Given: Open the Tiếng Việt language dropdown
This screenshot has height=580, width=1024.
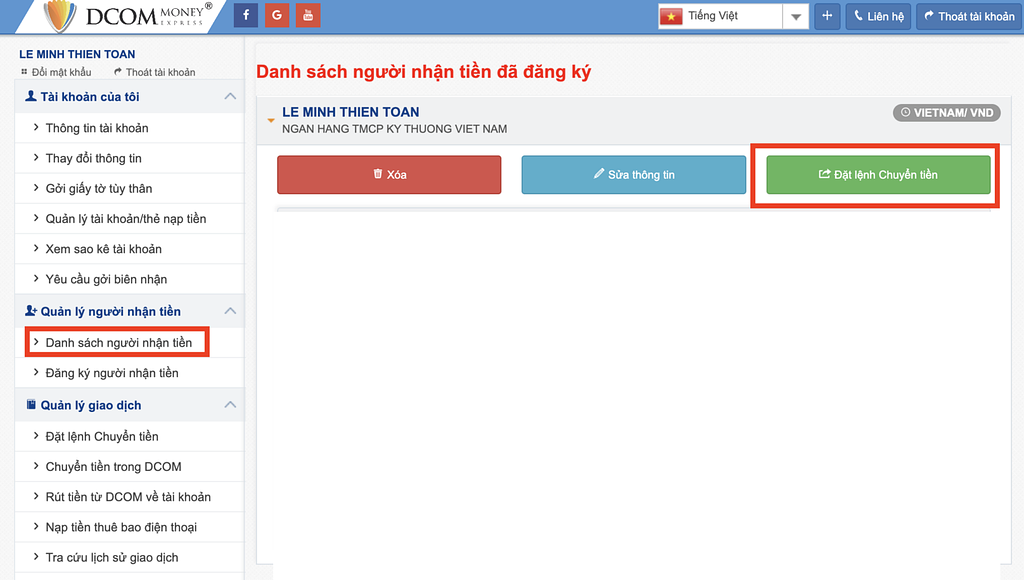Looking at the screenshot, I should click(x=795, y=15).
